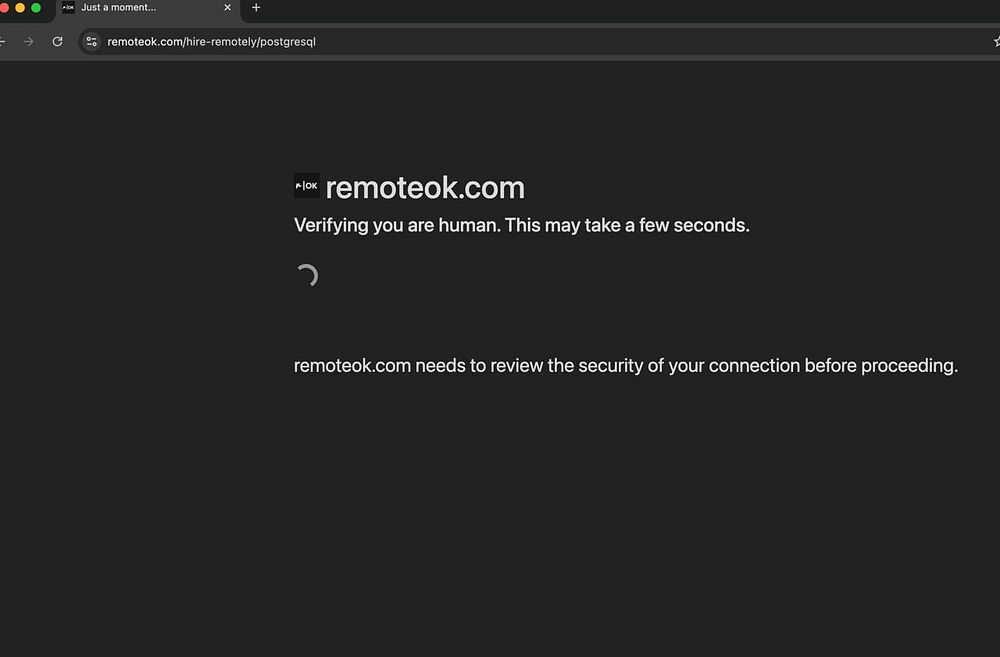Viewport: 1000px width, 657px height.
Task: Click the browser back arrow
Action: pos(3,42)
